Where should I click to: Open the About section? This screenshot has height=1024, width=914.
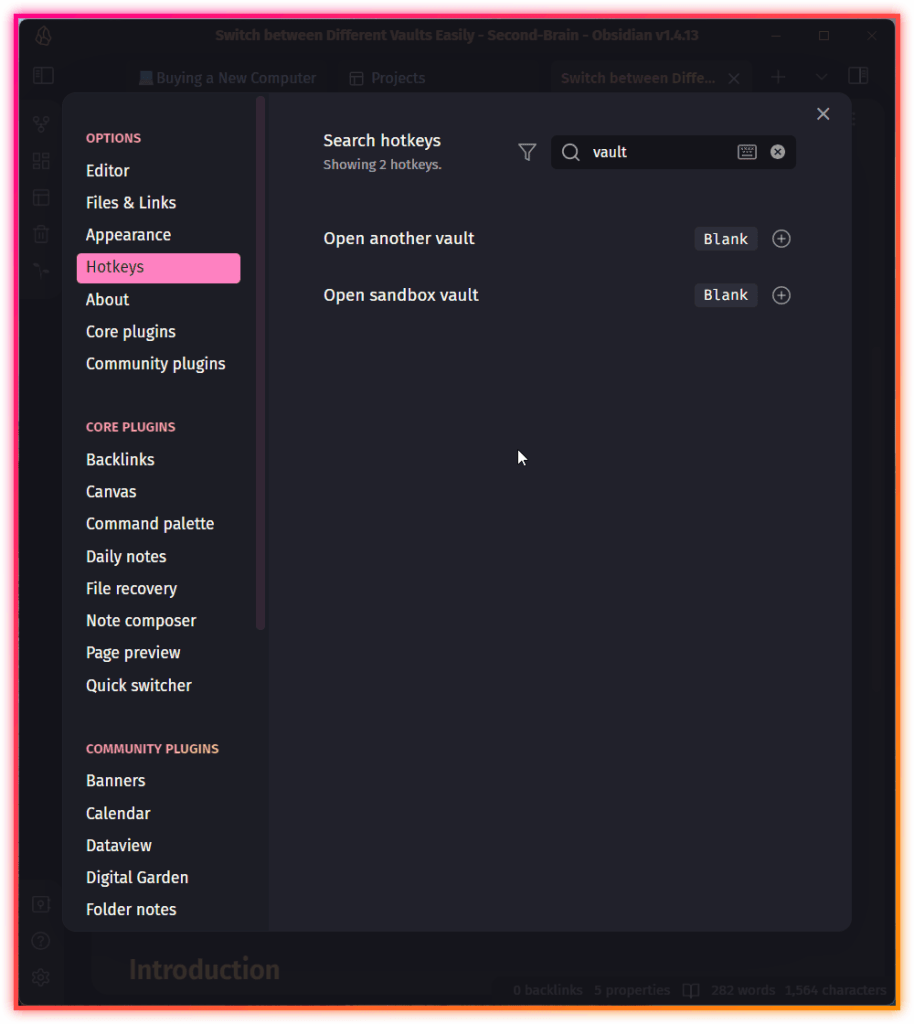point(107,300)
